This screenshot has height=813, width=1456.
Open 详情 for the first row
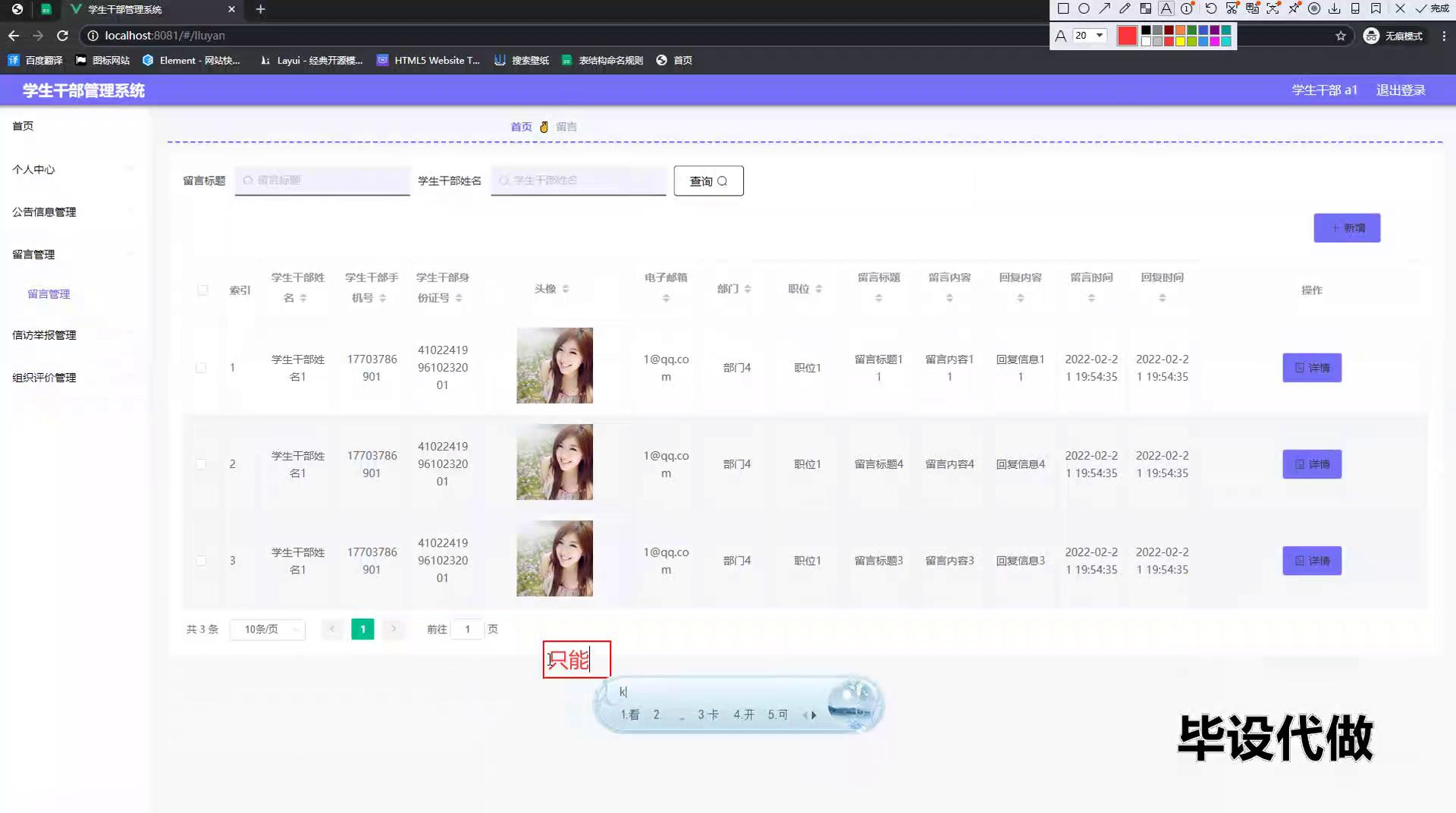click(1312, 368)
